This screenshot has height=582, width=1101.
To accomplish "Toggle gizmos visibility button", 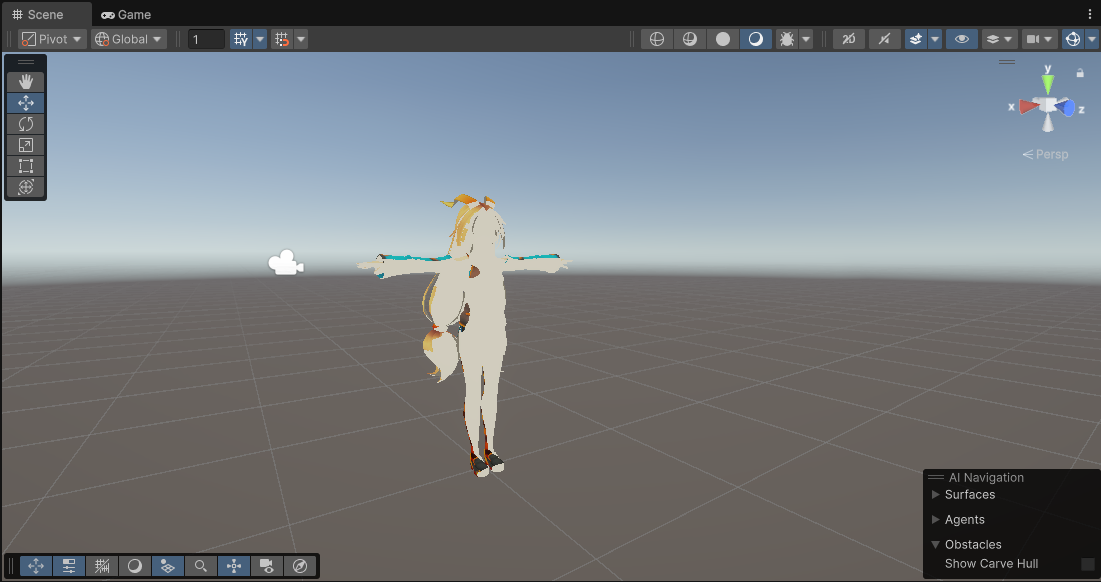I will (x=1073, y=39).
